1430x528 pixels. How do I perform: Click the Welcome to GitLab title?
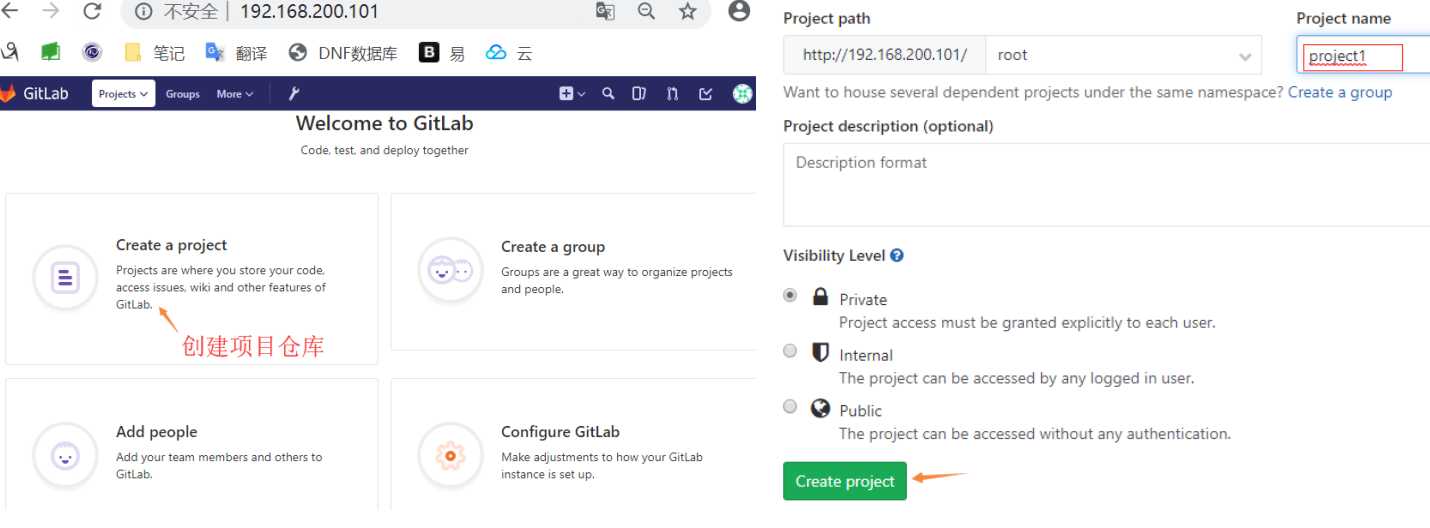coord(385,124)
